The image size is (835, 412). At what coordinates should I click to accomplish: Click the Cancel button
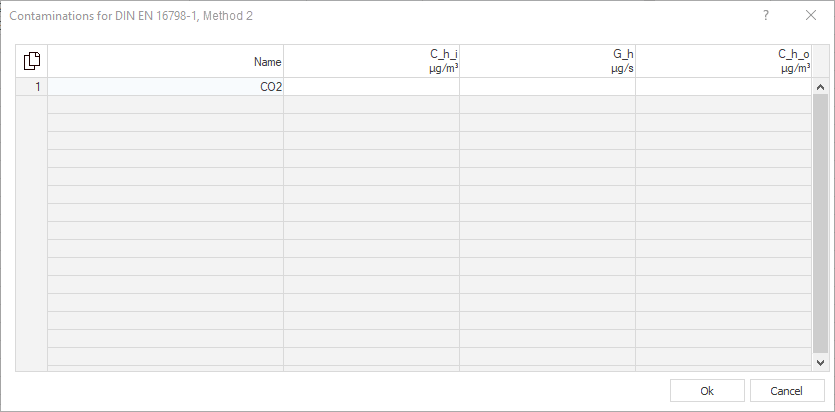click(x=787, y=391)
